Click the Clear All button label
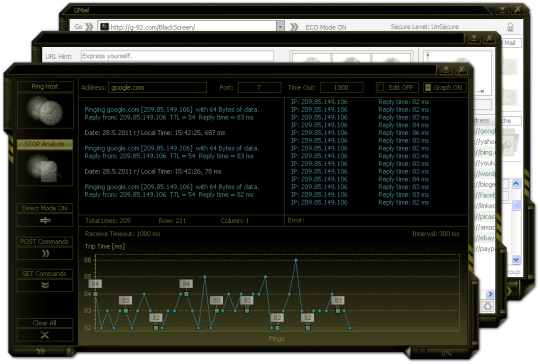Screen dimensions: 540x364 tap(45, 323)
